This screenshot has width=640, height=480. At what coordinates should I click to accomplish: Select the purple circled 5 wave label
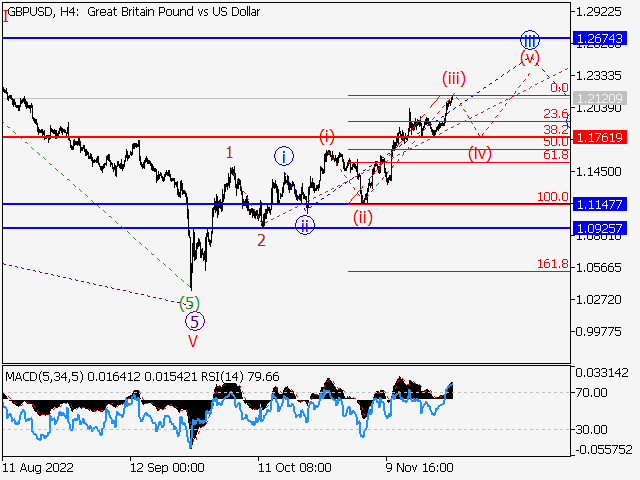tap(195, 322)
